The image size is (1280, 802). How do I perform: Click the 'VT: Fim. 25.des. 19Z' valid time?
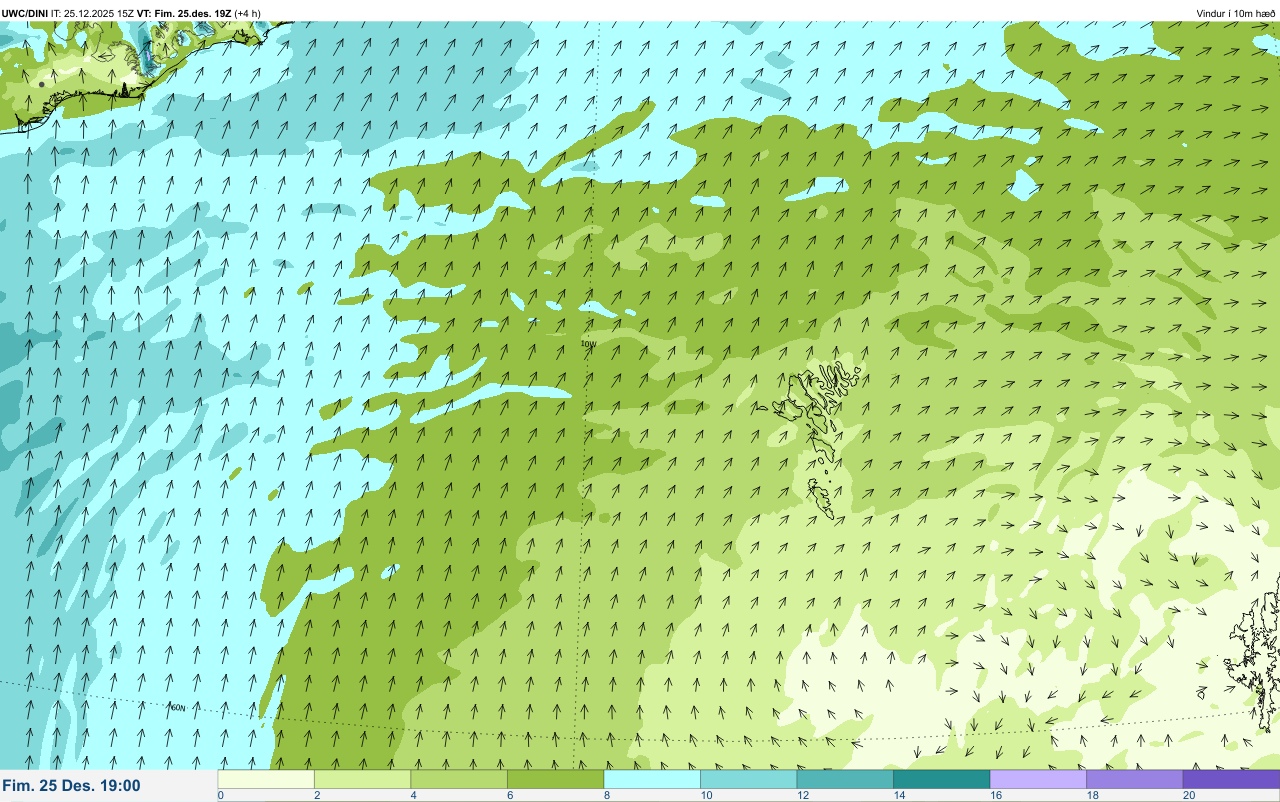tap(185, 13)
